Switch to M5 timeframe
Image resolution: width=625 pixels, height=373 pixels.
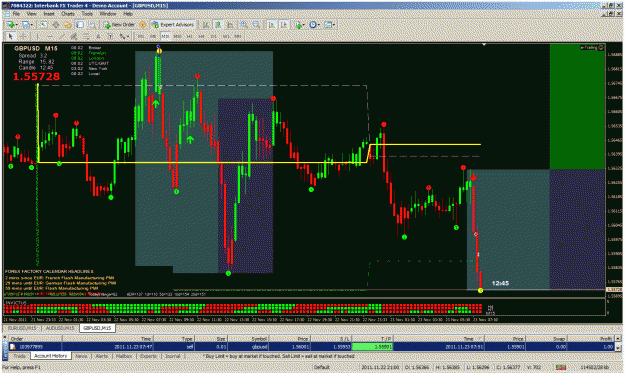point(153,36)
